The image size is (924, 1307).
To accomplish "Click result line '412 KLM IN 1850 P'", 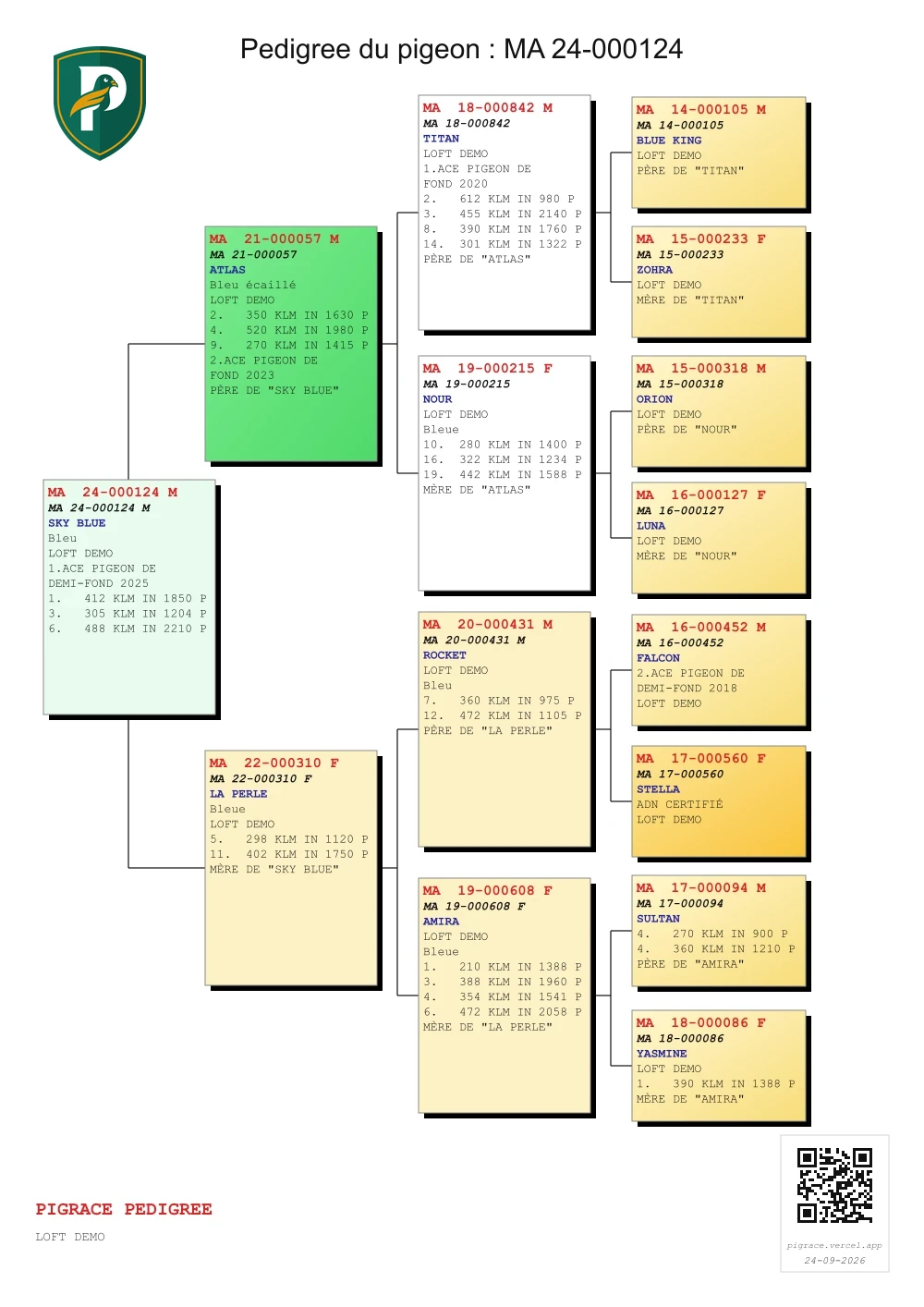I will [x=145, y=598].
